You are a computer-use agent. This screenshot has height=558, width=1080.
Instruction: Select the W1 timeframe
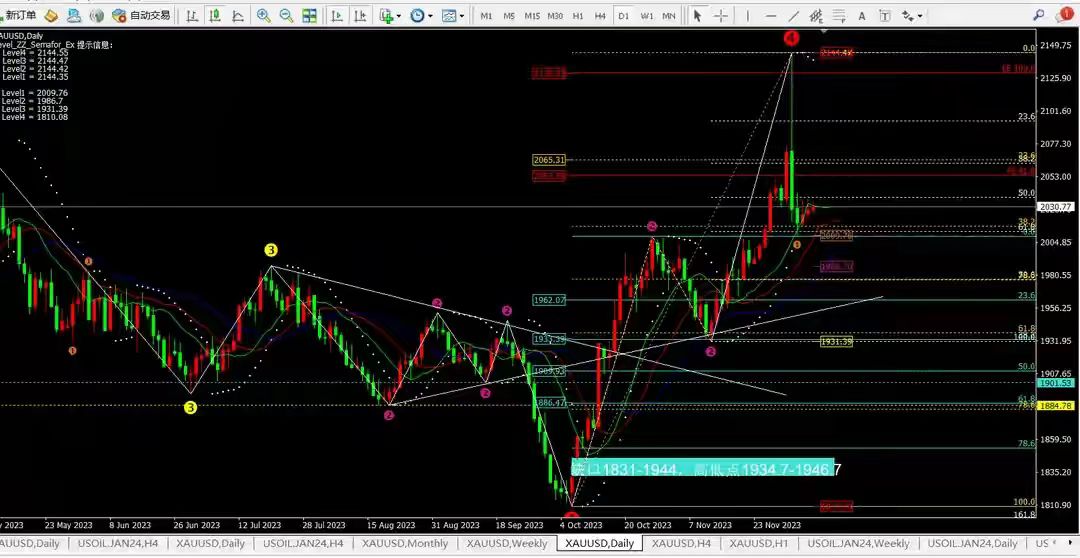646,16
